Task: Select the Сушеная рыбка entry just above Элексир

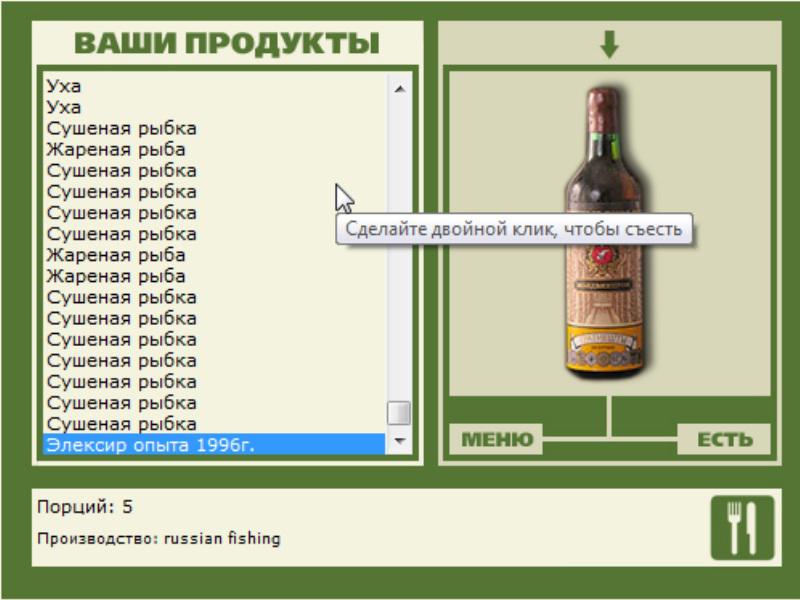Action: coord(214,423)
